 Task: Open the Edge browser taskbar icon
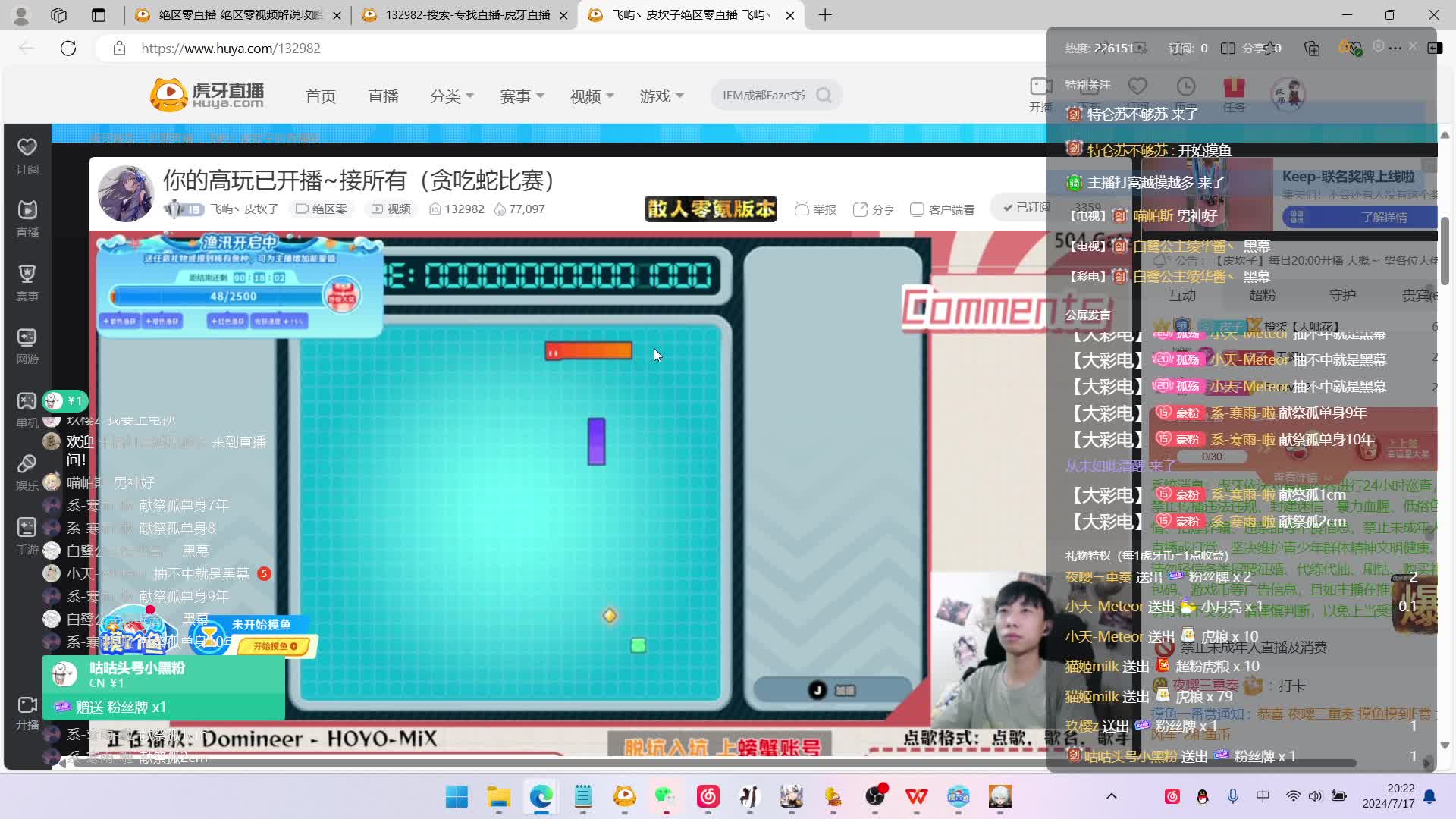541,796
